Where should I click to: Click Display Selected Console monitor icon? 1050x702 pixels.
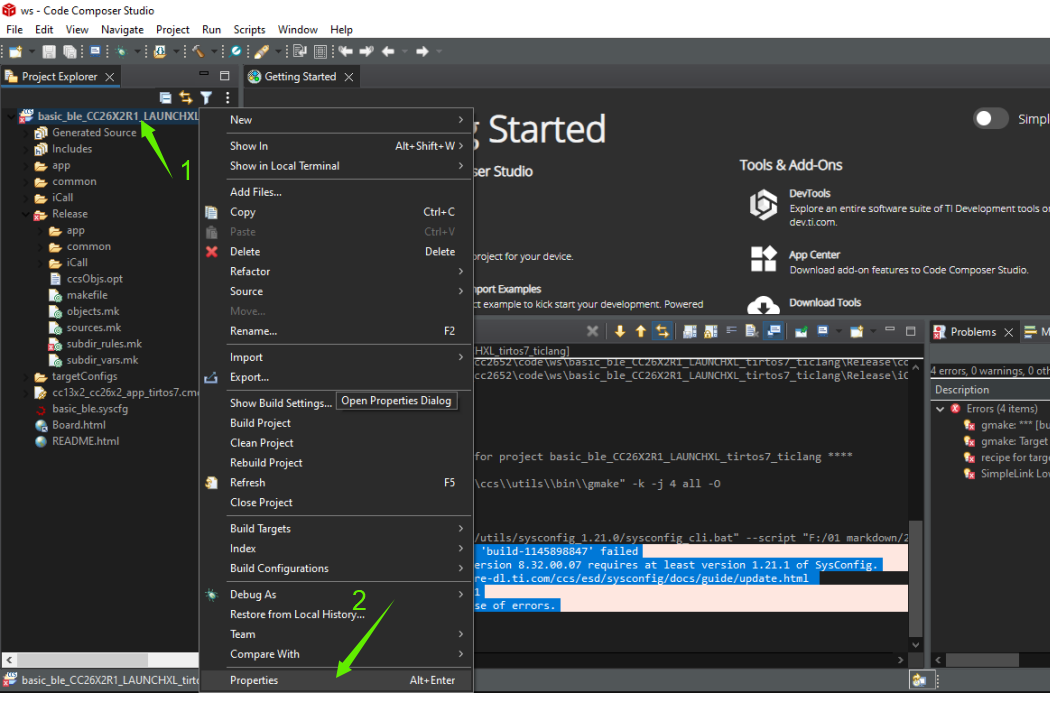(823, 331)
